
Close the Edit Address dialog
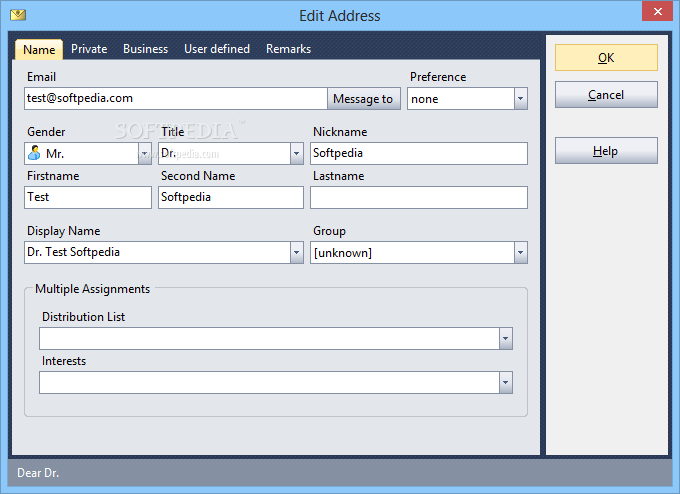pos(657,11)
